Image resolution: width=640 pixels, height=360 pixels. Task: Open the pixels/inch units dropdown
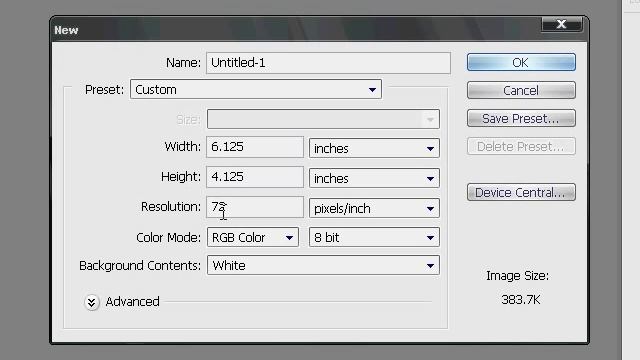374,208
